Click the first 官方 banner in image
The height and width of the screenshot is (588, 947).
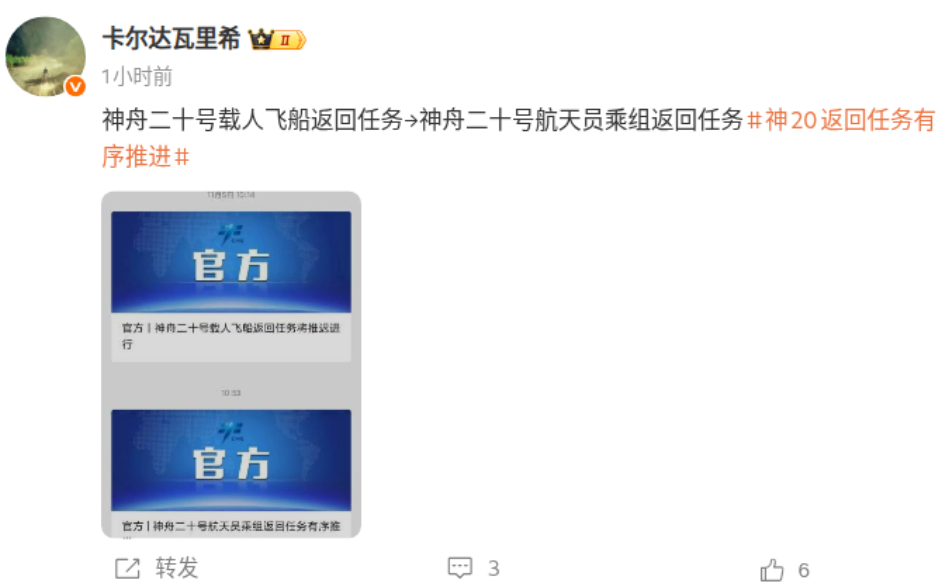click(x=231, y=262)
